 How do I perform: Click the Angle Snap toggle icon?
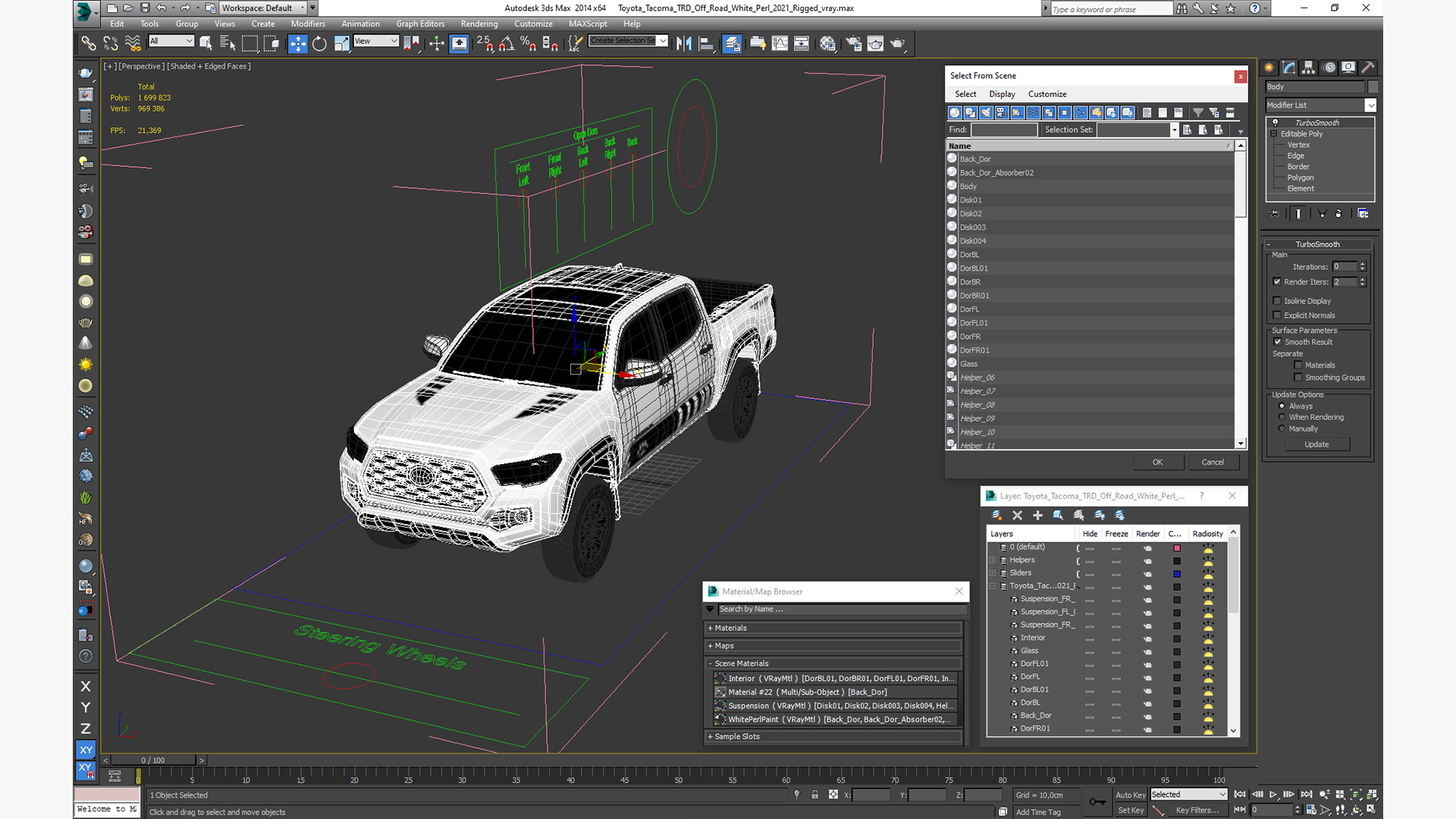click(507, 44)
